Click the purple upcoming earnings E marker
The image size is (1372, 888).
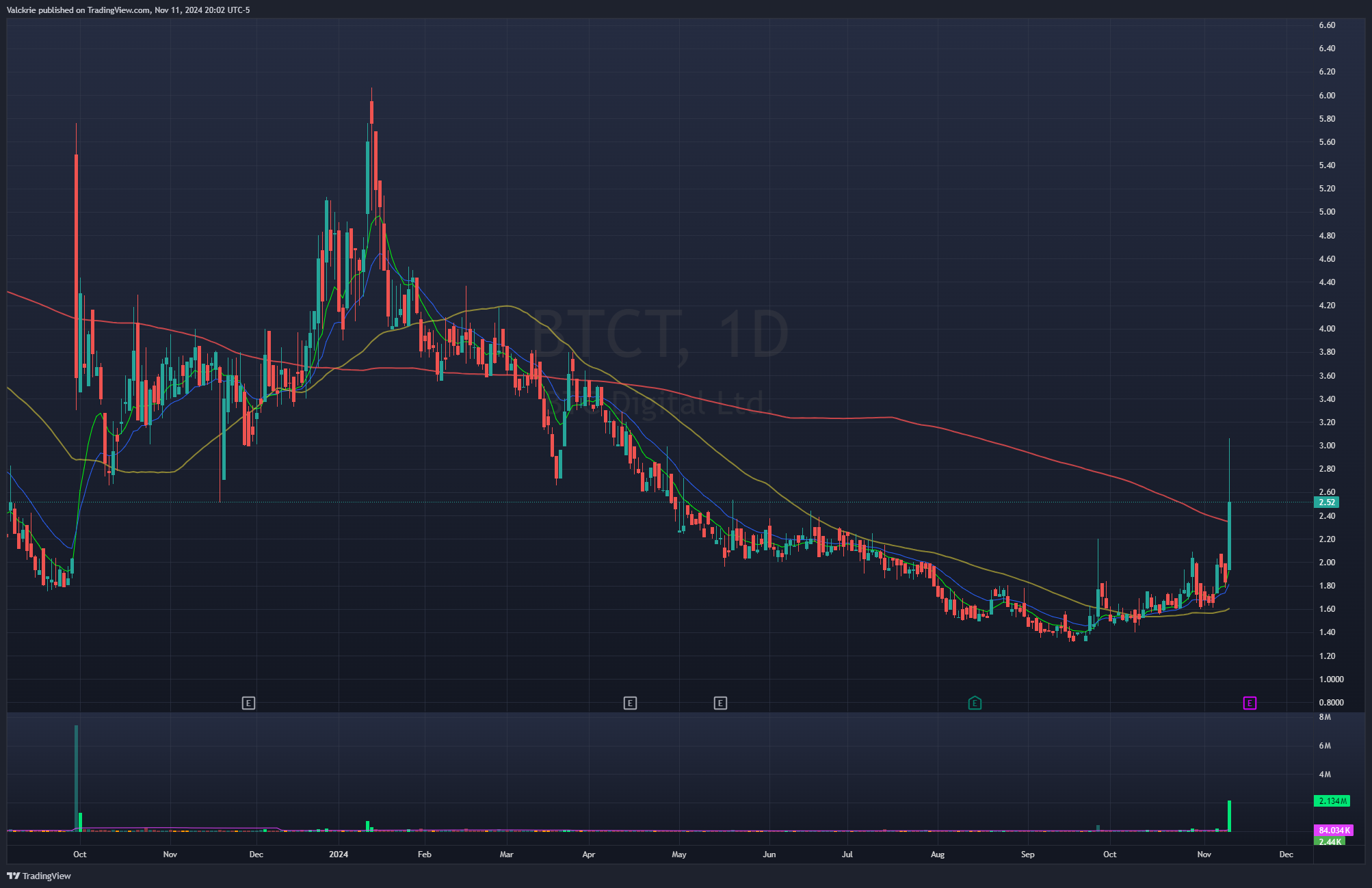click(x=1250, y=703)
